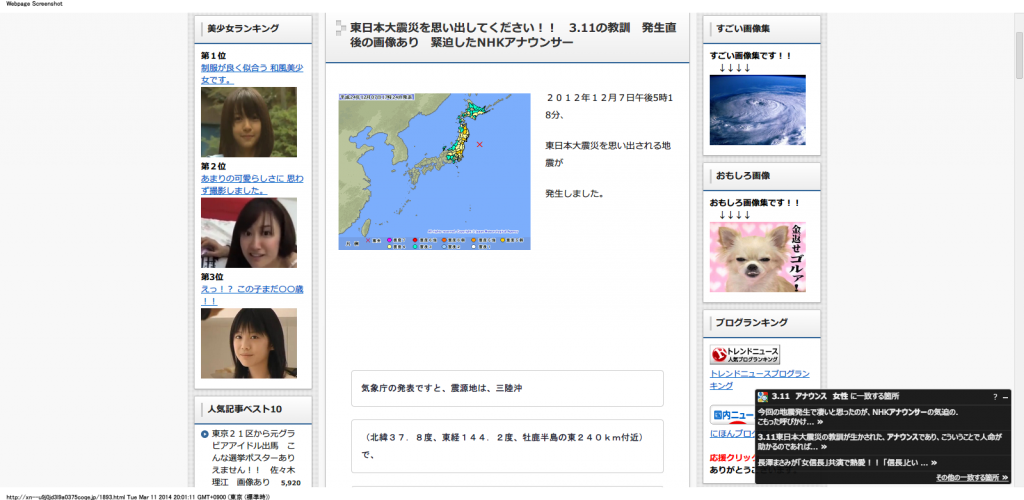Open link えっ!? この子まだ〇〇歳!!
This screenshot has width=1024, height=500.
click(x=252, y=294)
